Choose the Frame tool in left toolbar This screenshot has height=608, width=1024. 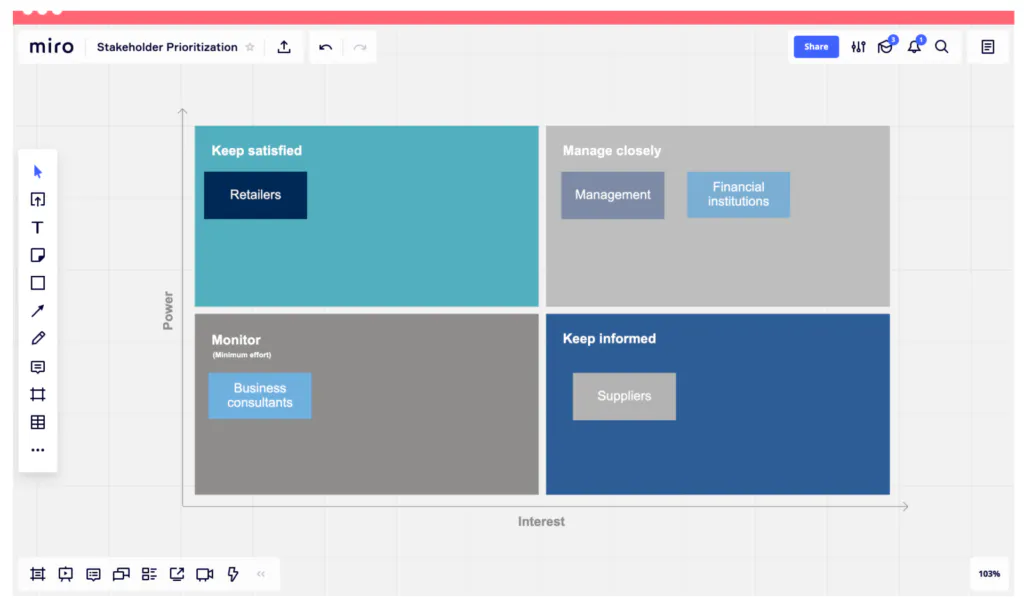pos(38,395)
